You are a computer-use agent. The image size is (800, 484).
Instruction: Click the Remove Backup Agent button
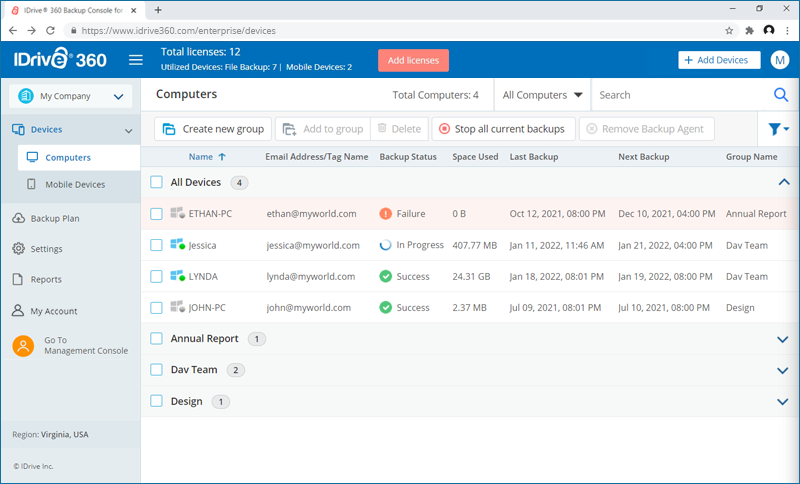(646, 129)
